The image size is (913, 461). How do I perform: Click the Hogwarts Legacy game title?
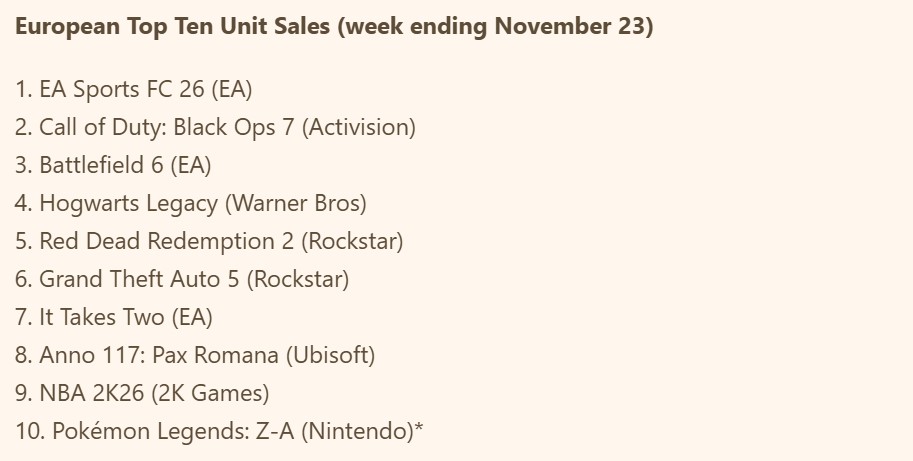coord(128,203)
